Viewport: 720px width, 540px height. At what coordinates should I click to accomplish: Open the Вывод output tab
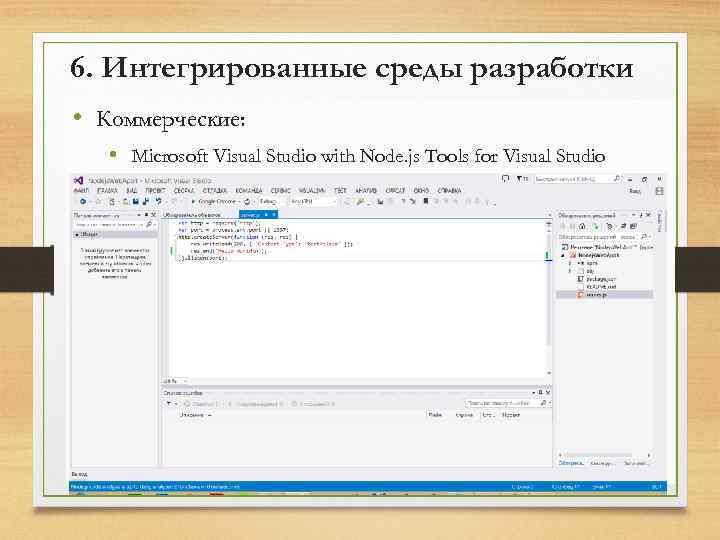79,474
